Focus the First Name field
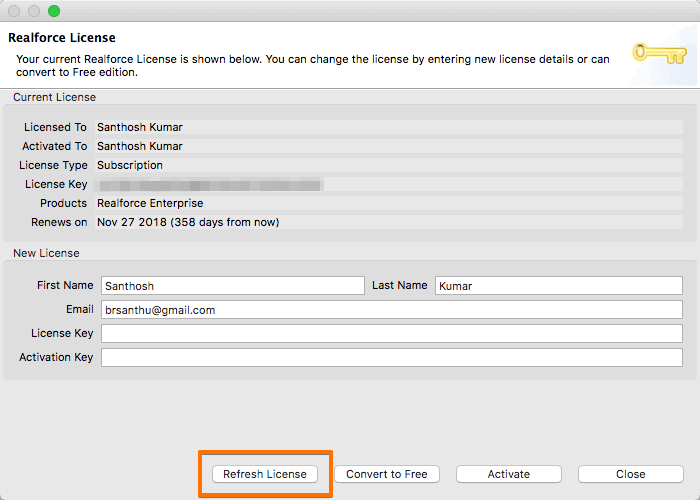 pos(233,286)
